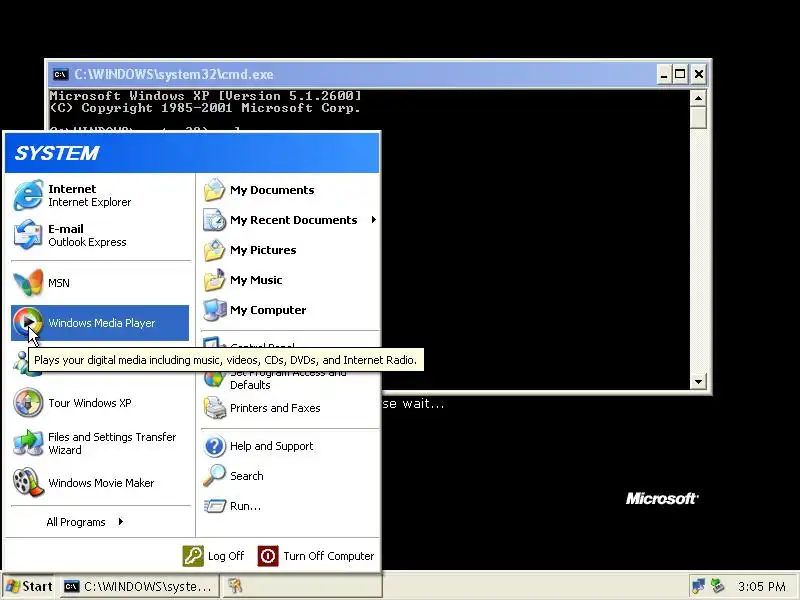Launch Outlook Express E-mail icon
The height and width of the screenshot is (600, 800).
(28, 235)
